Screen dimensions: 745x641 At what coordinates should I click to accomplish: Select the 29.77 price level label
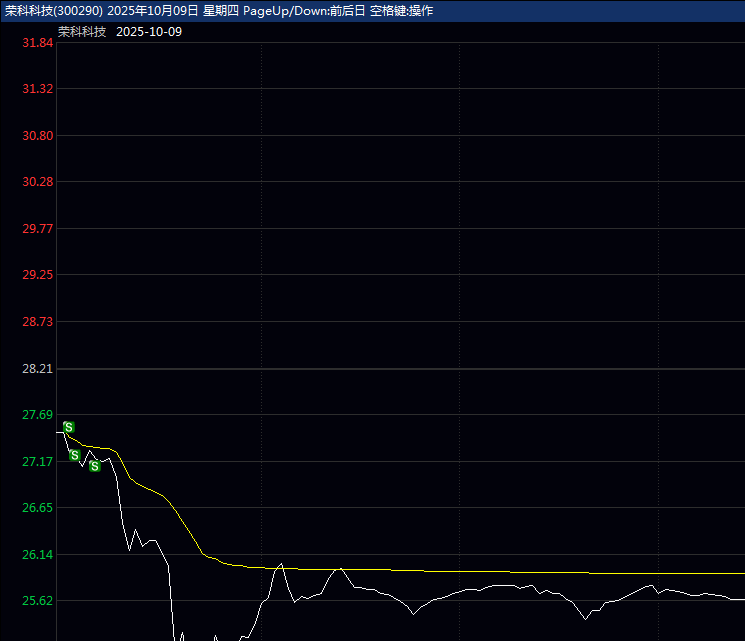click(x=37, y=229)
